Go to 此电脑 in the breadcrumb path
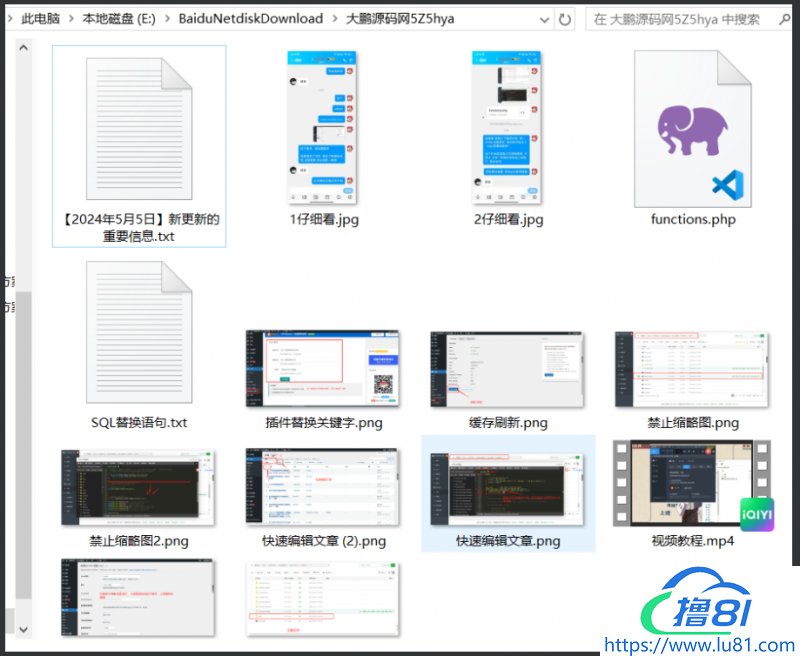This screenshot has width=800, height=656. [x=42, y=19]
